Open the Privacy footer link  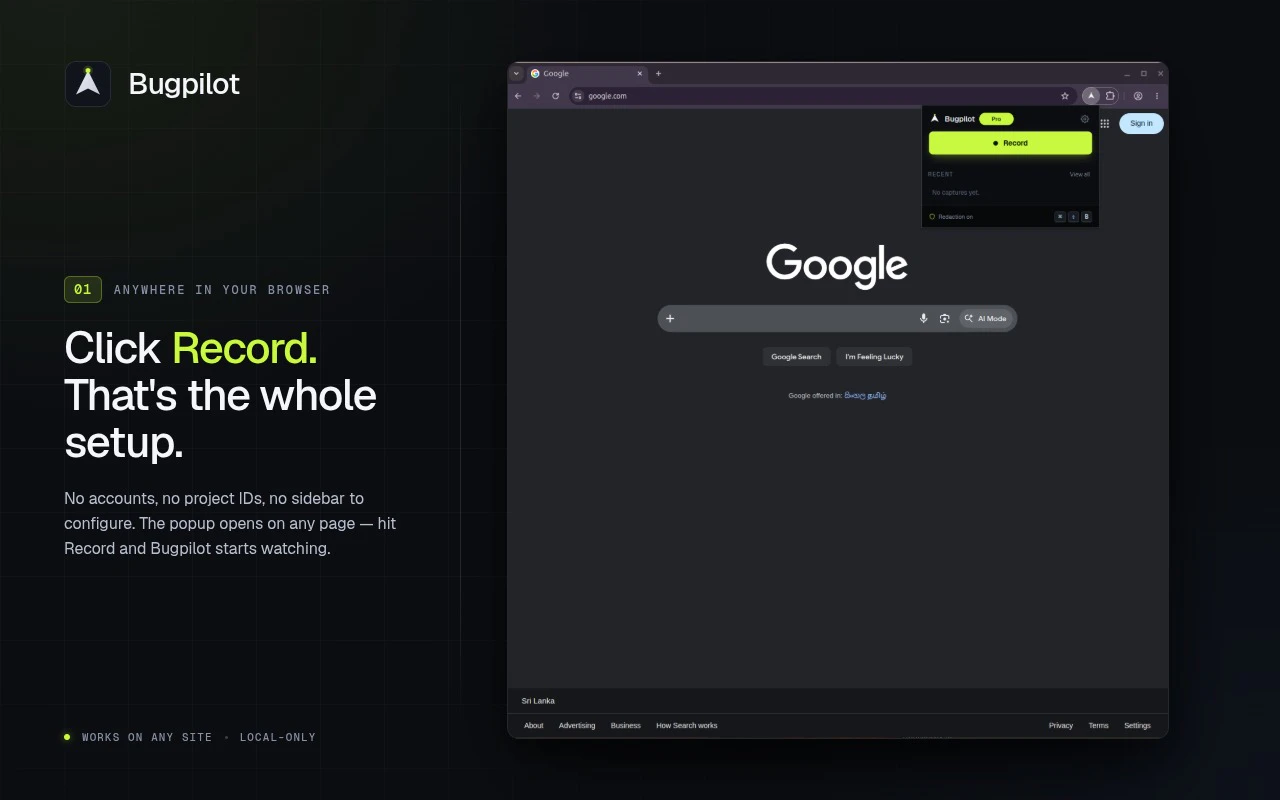1061,725
